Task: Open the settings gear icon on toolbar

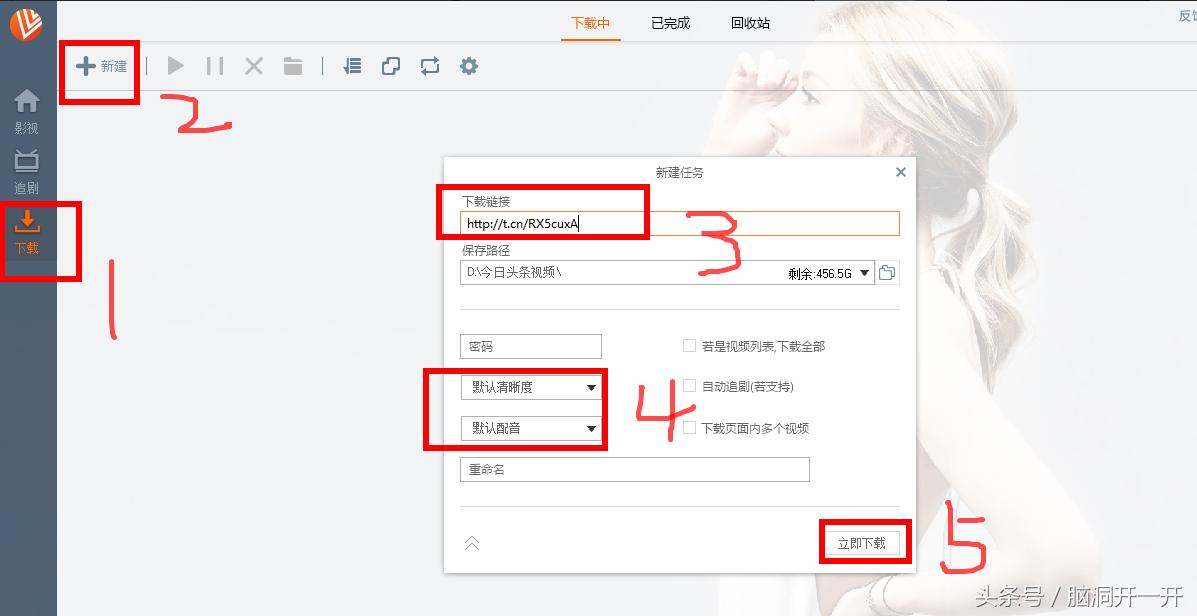Action: [x=468, y=66]
